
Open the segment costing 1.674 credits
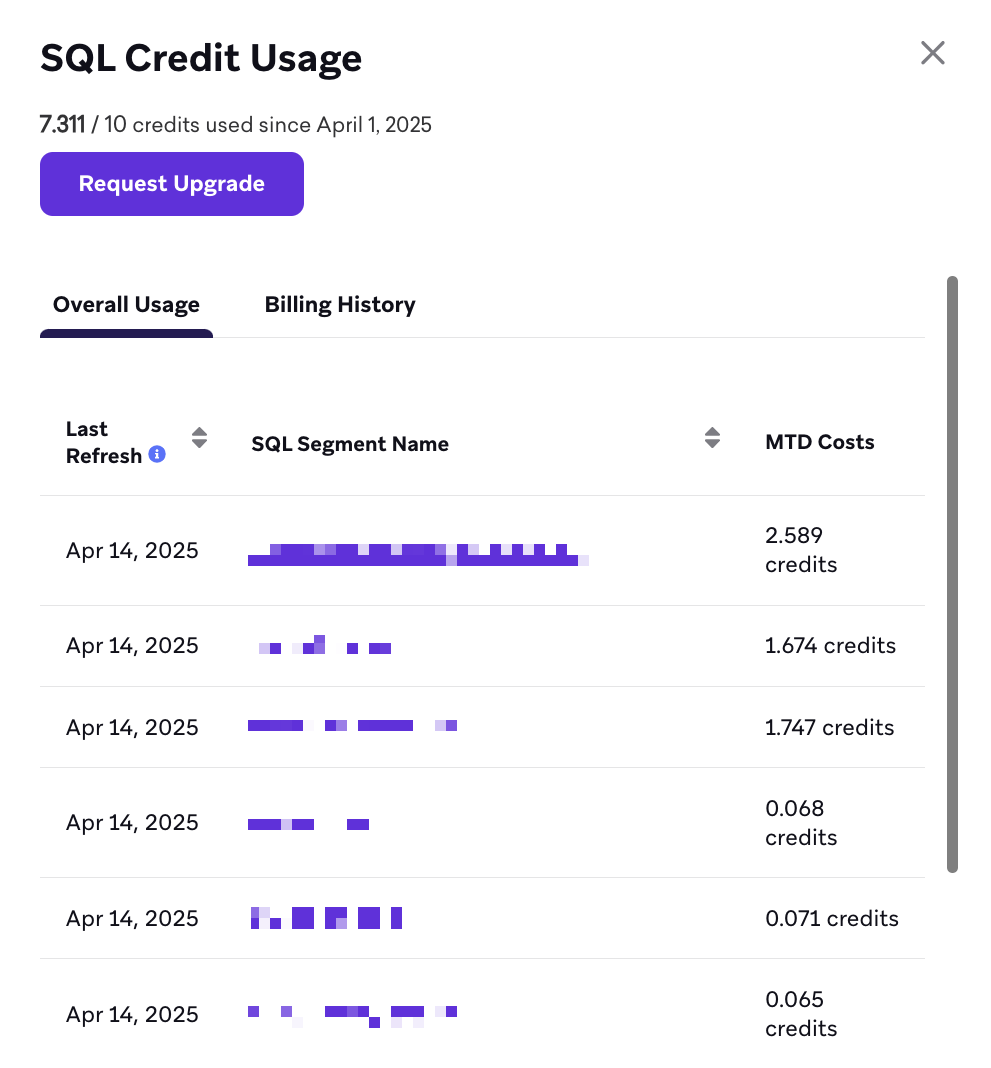pos(325,644)
